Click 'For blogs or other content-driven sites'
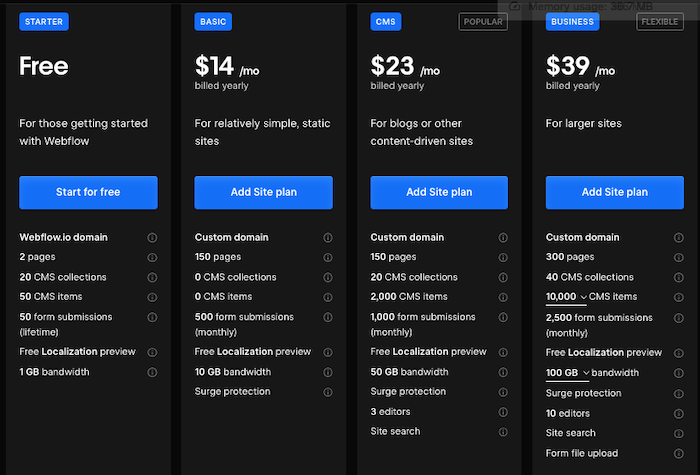The image size is (700, 475). coord(421,132)
